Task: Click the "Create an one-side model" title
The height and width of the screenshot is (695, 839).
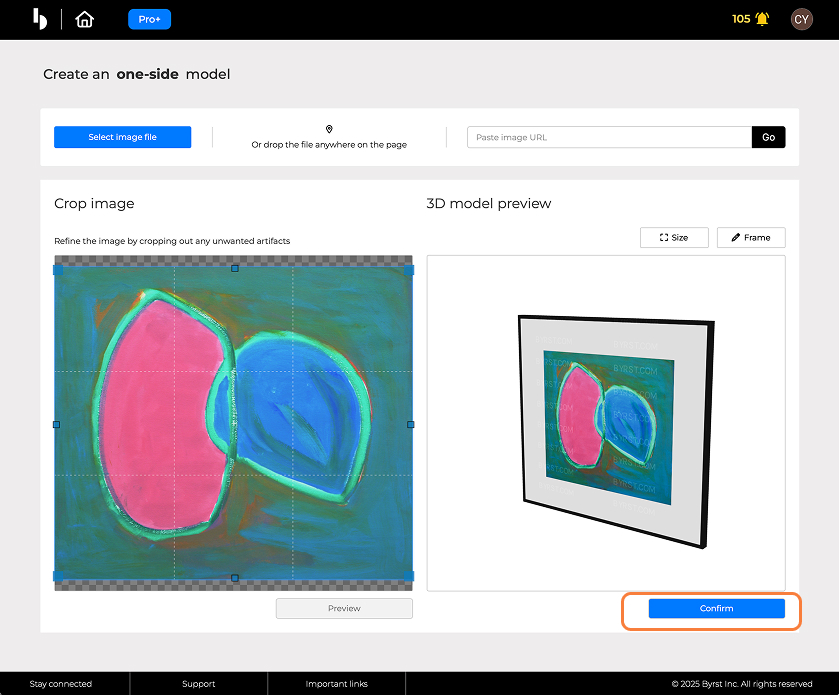Action: coord(136,74)
